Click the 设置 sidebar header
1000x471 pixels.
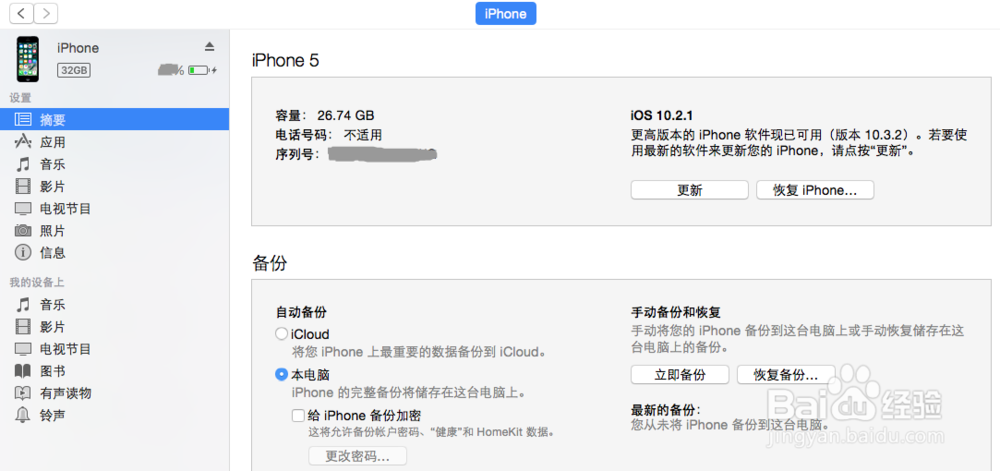[20, 98]
